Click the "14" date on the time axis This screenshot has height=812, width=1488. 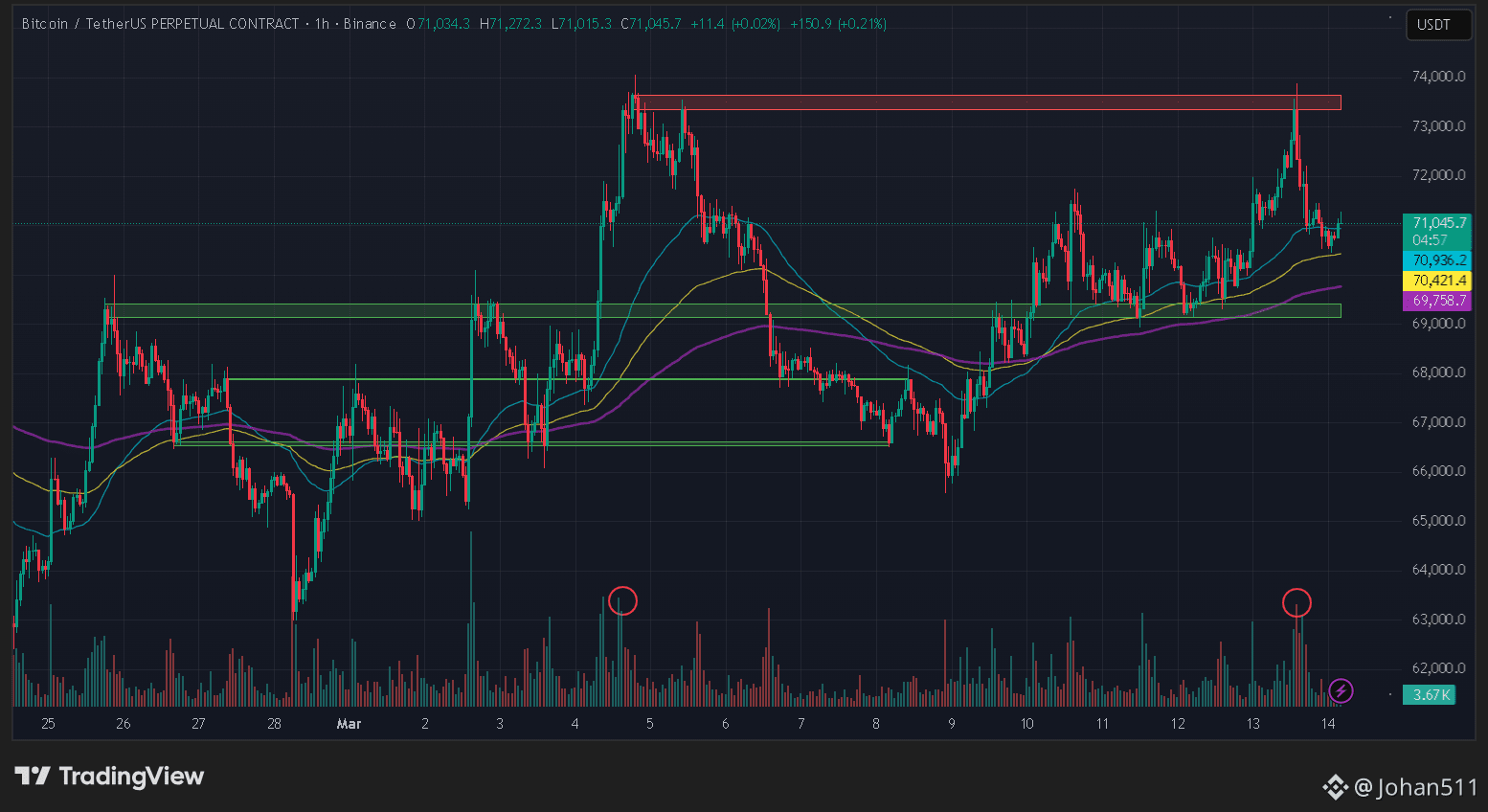1328,724
